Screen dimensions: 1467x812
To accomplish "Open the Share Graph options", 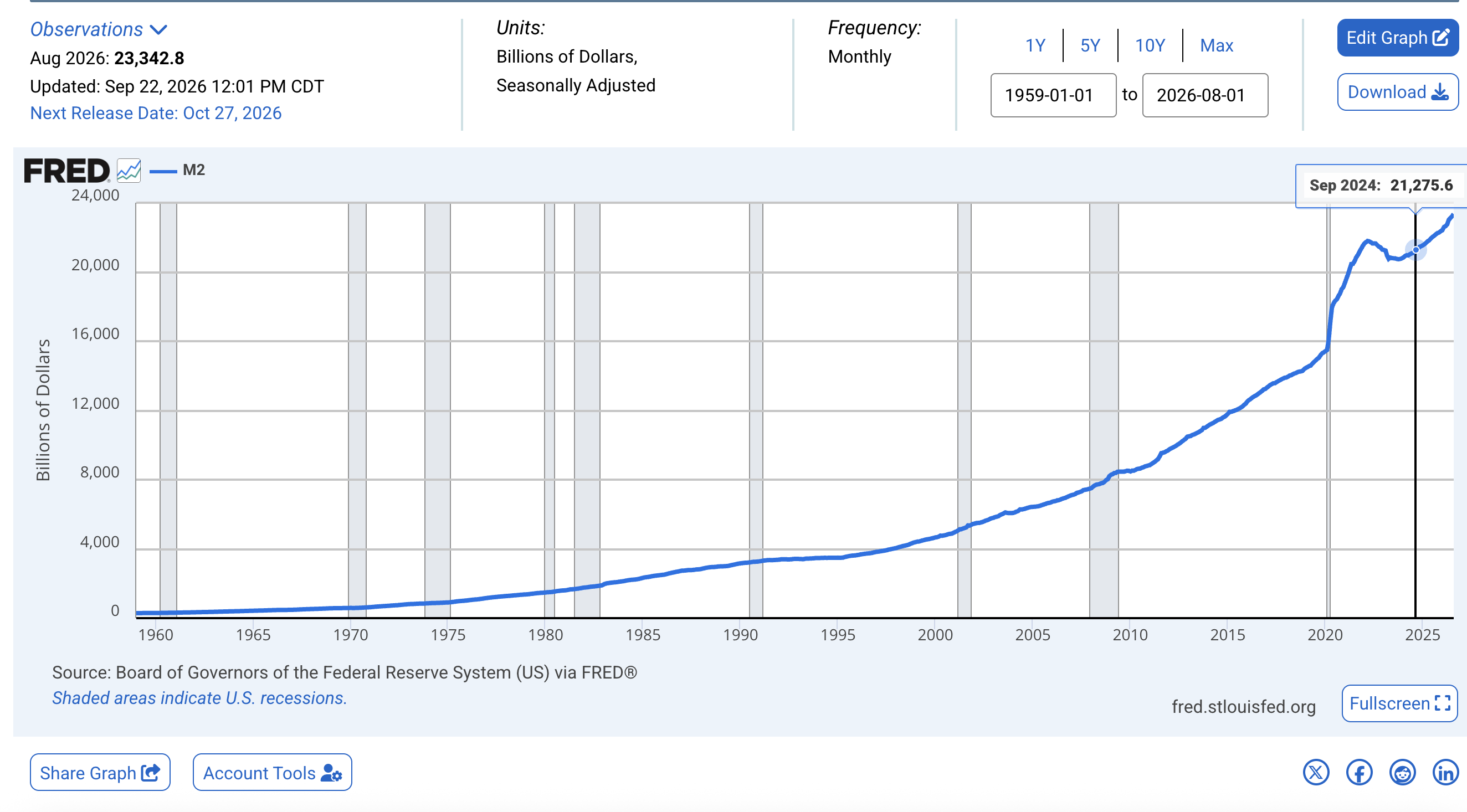I will [x=100, y=773].
